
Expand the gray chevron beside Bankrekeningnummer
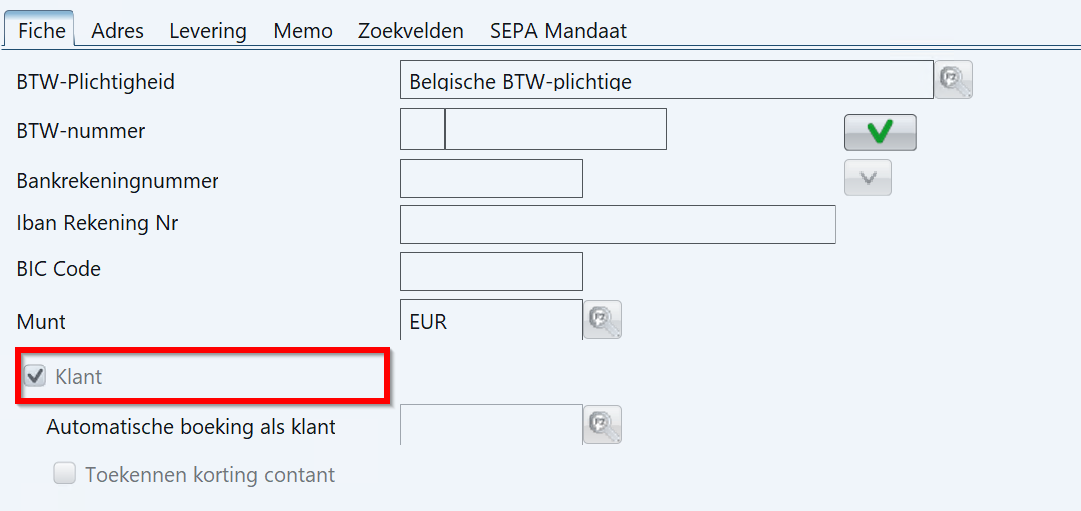pyautogui.click(x=869, y=178)
